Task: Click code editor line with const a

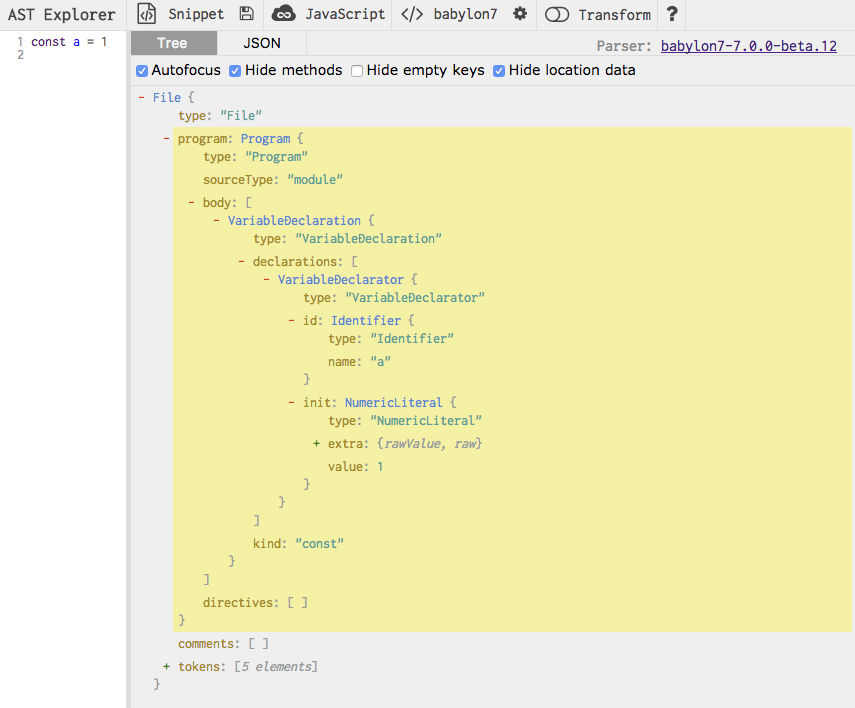Action: tap(68, 42)
